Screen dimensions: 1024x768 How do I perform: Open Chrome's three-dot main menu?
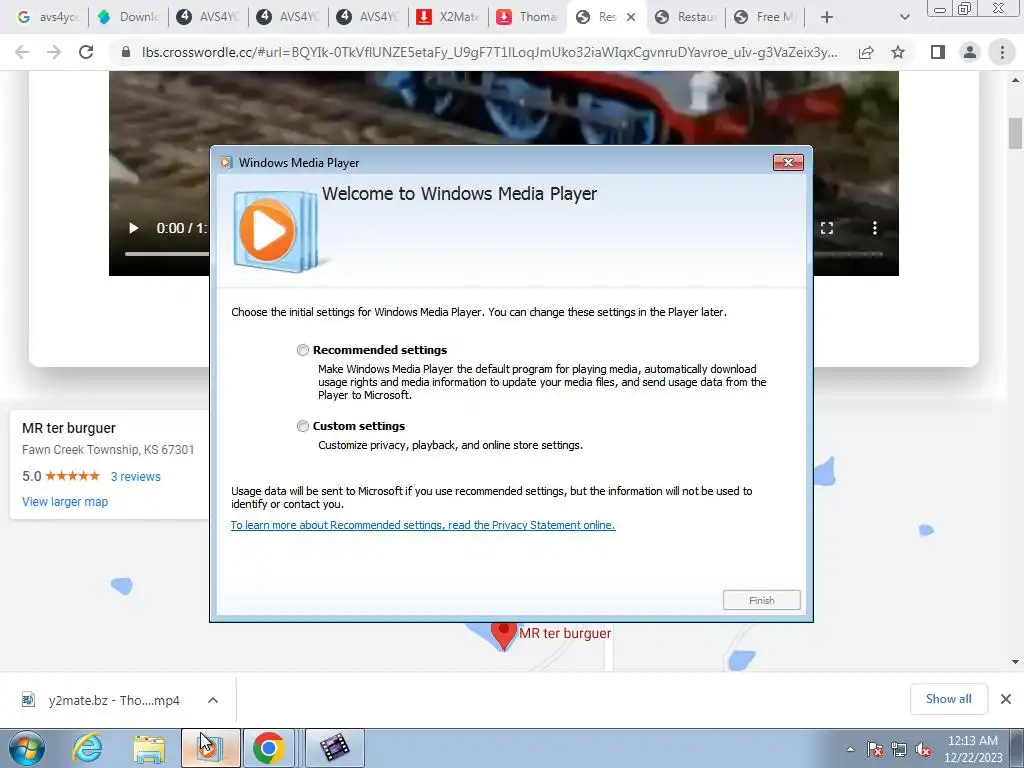pyautogui.click(x=1002, y=52)
